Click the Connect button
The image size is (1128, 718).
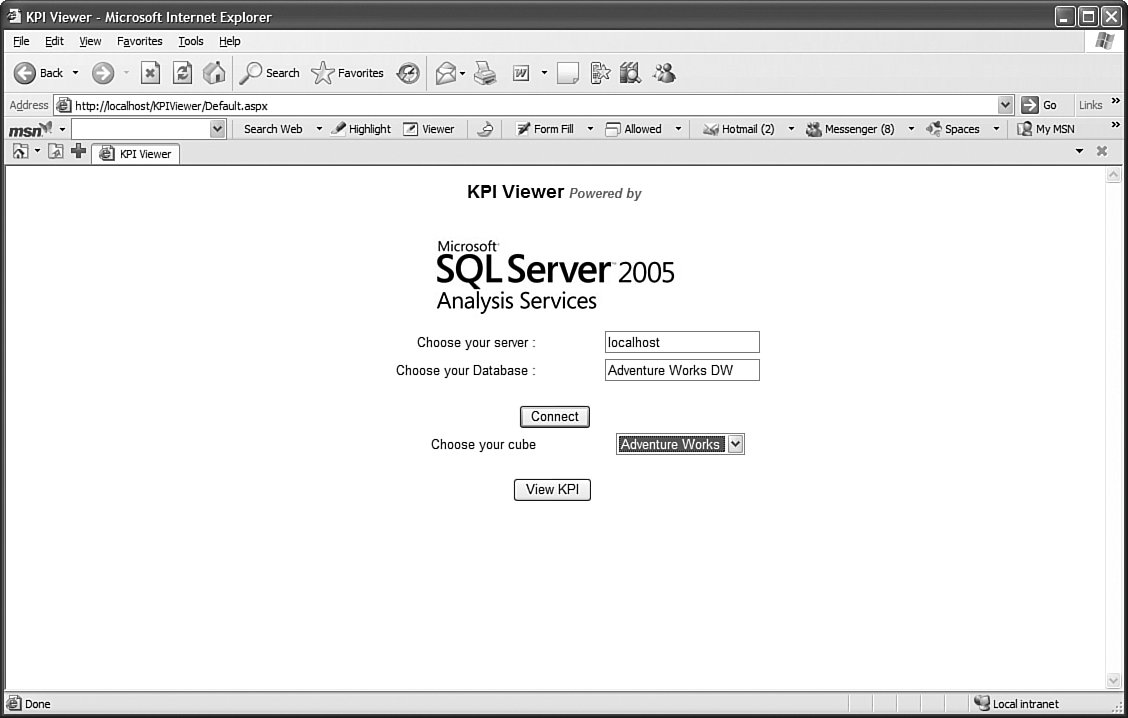pyautogui.click(x=555, y=417)
